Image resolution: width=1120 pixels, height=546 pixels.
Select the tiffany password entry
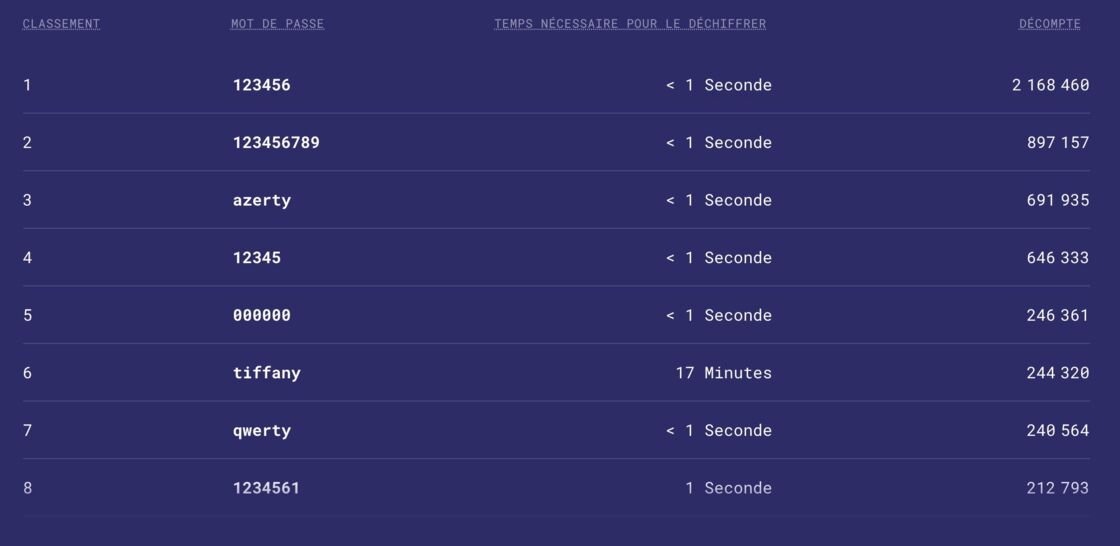pyautogui.click(x=266, y=373)
